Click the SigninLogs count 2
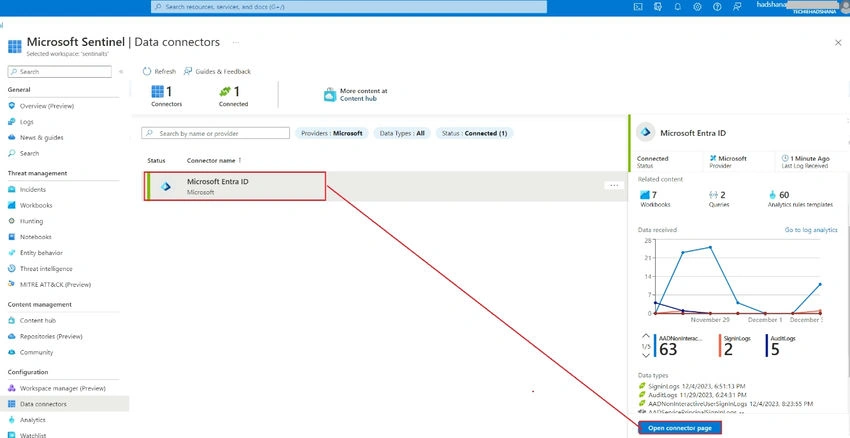 (735, 345)
